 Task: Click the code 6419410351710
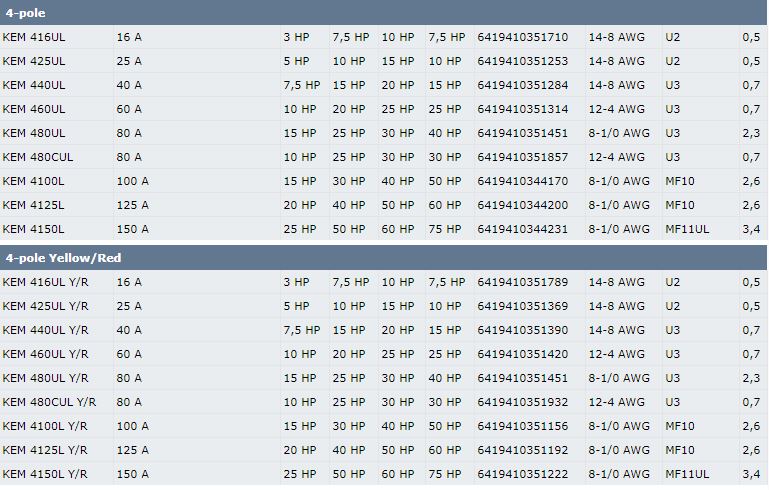(x=523, y=37)
